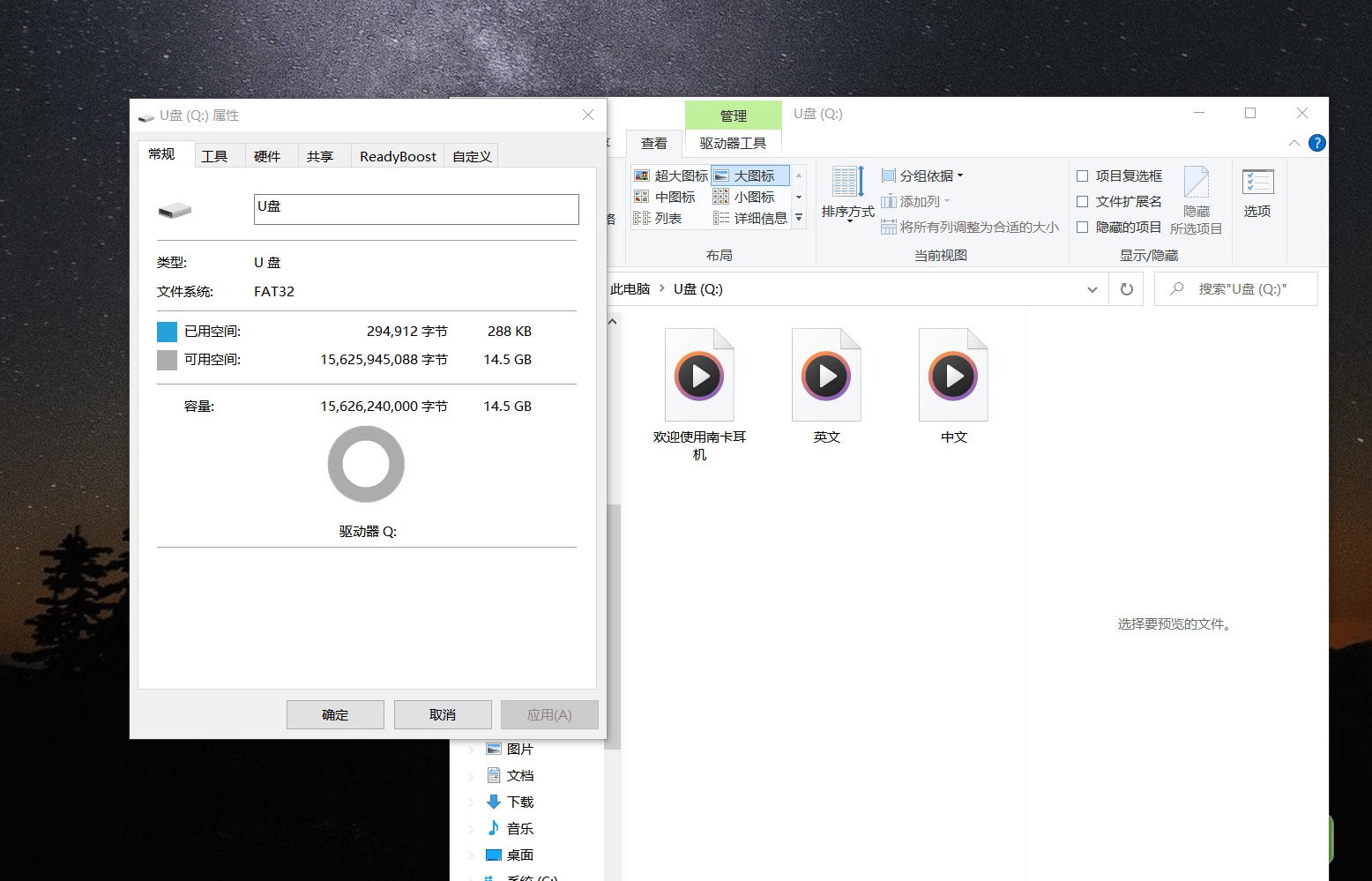Click the 应用(A) button
Screen dimensions: 1372x881
click(x=549, y=714)
